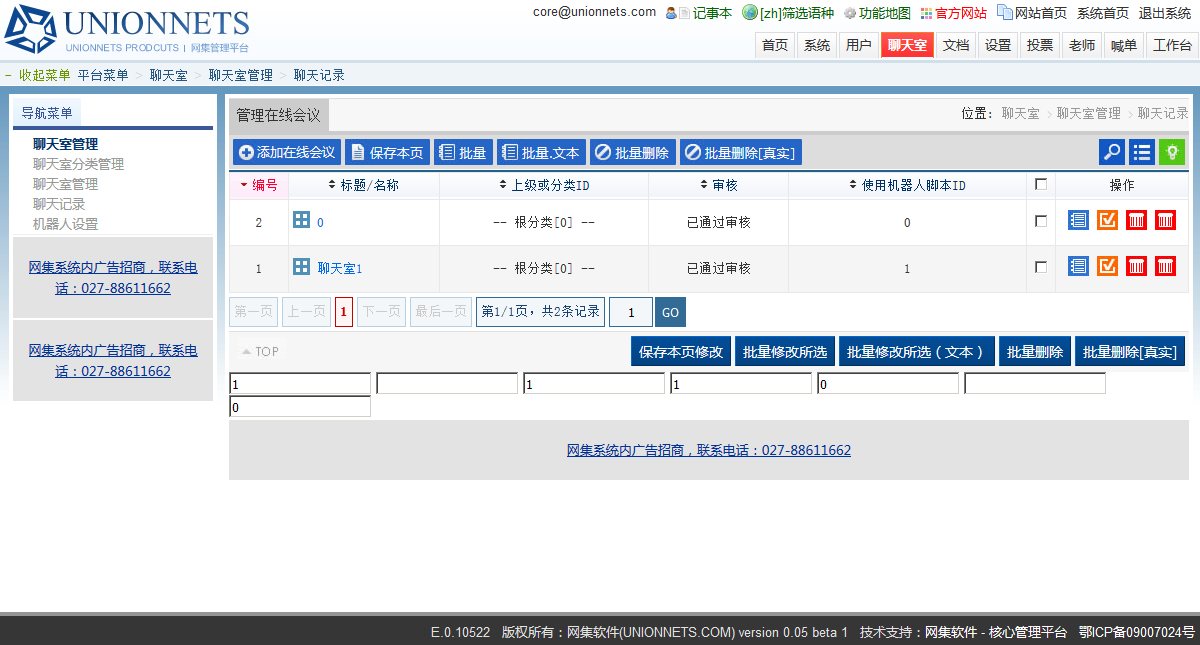The height and width of the screenshot is (645, 1200).
Task: Open blue detail icon for 聊天室1 row
Action: [1078, 266]
